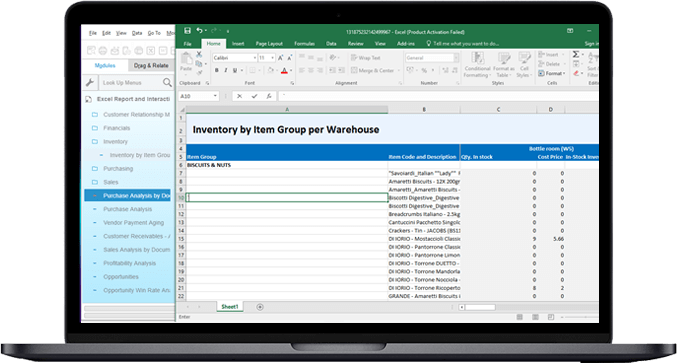Click the print icon in SAP toolbar

[x=103, y=51]
